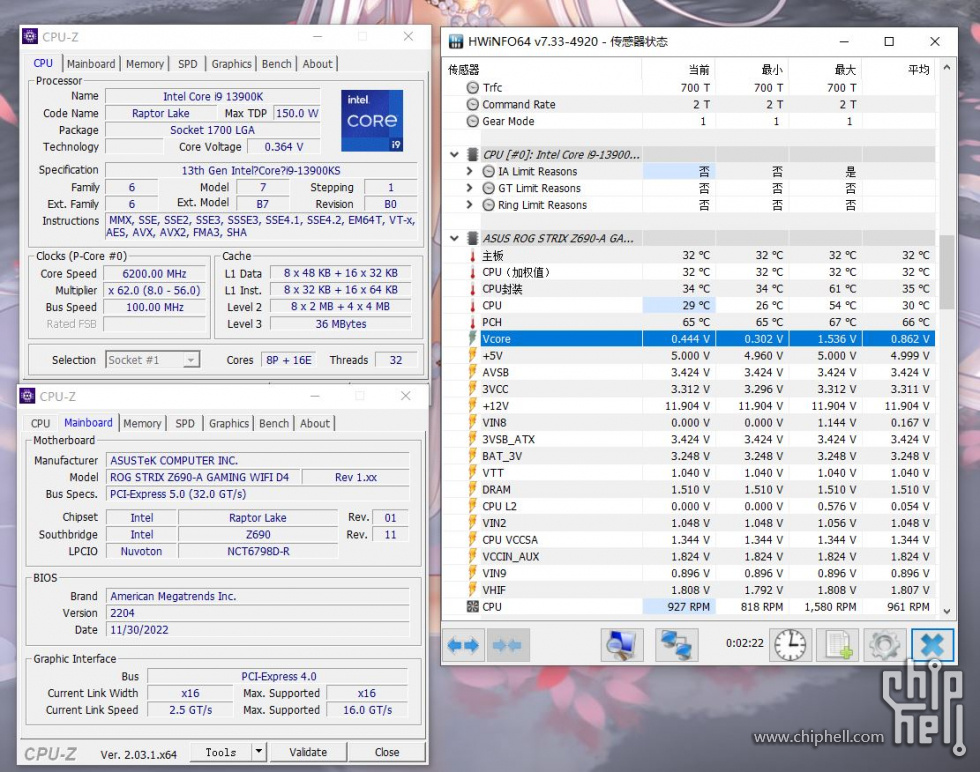Image resolution: width=980 pixels, height=772 pixels.
Task: Click fan icon beside CPU RPM row
Action: pyautogui.click(x=473, y=606)
